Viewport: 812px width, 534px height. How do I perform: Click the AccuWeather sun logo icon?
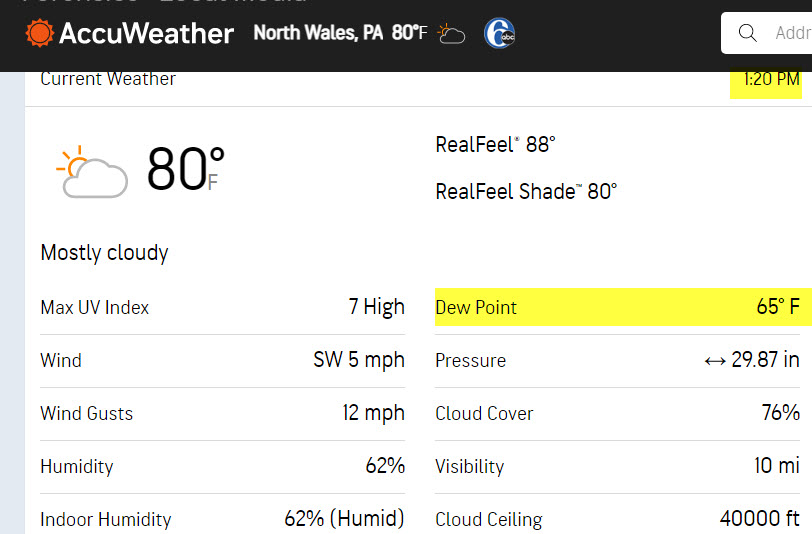point(39,33)
